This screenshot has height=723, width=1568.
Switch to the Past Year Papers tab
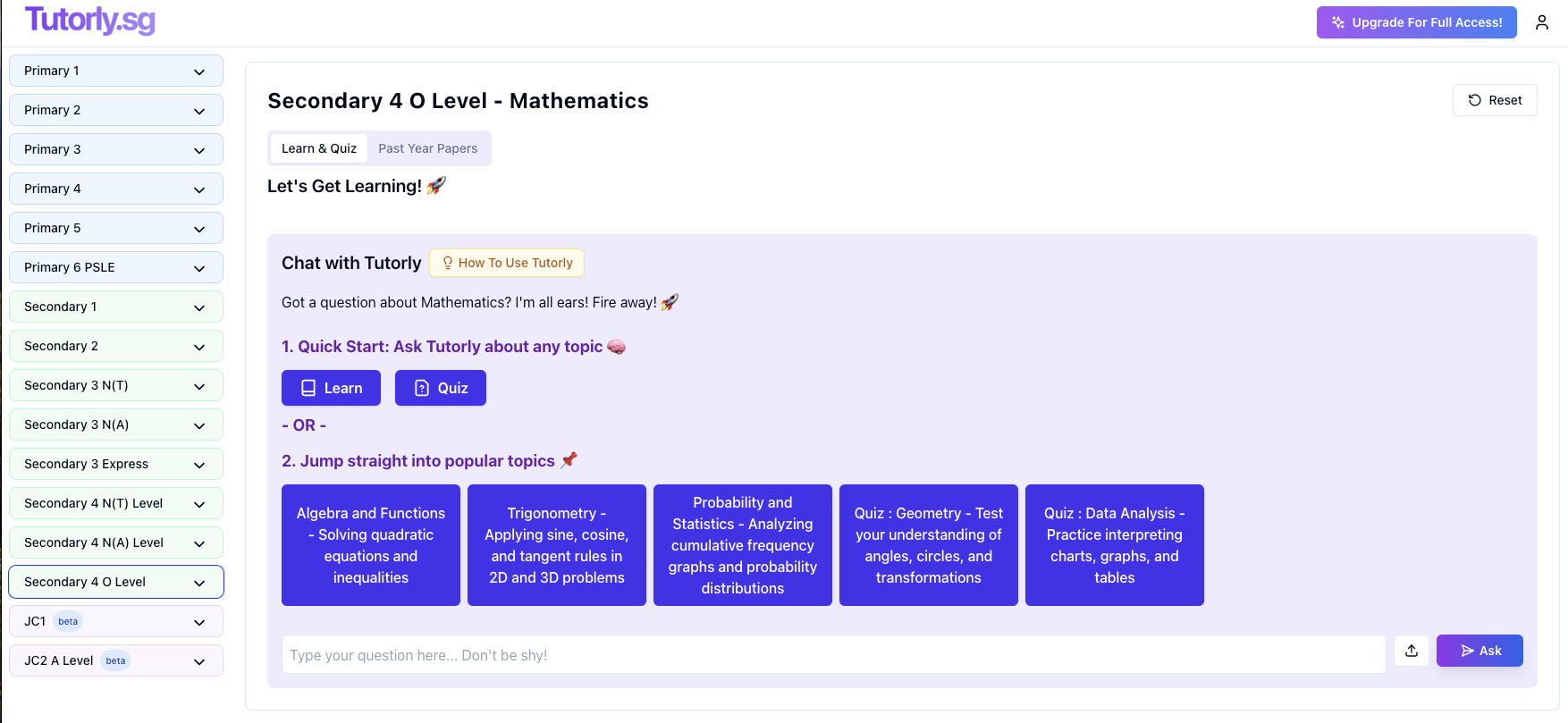pos(427,148)
